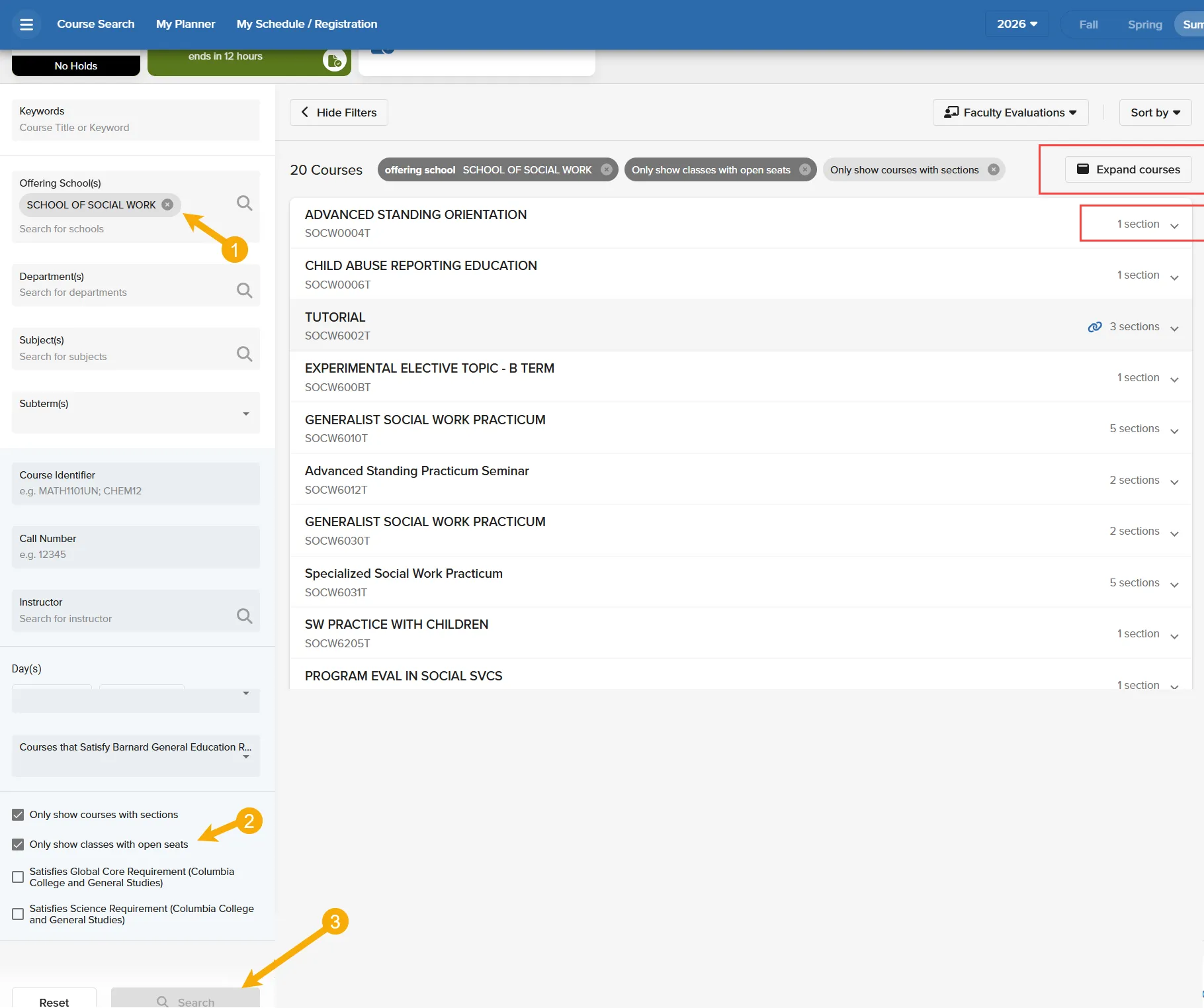Open My Schedule / Registration
The image size is (1204, 1008).
coord(307,24)
